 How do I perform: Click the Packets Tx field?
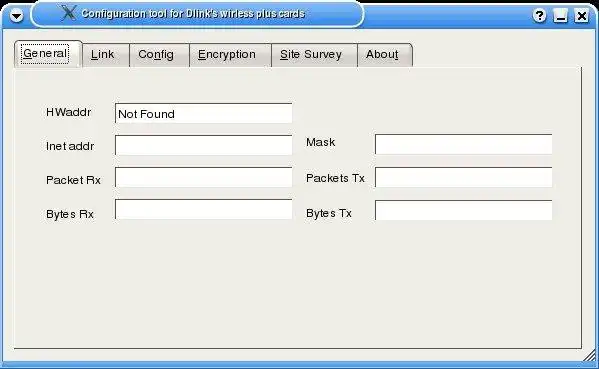click(x=463, y=177)
